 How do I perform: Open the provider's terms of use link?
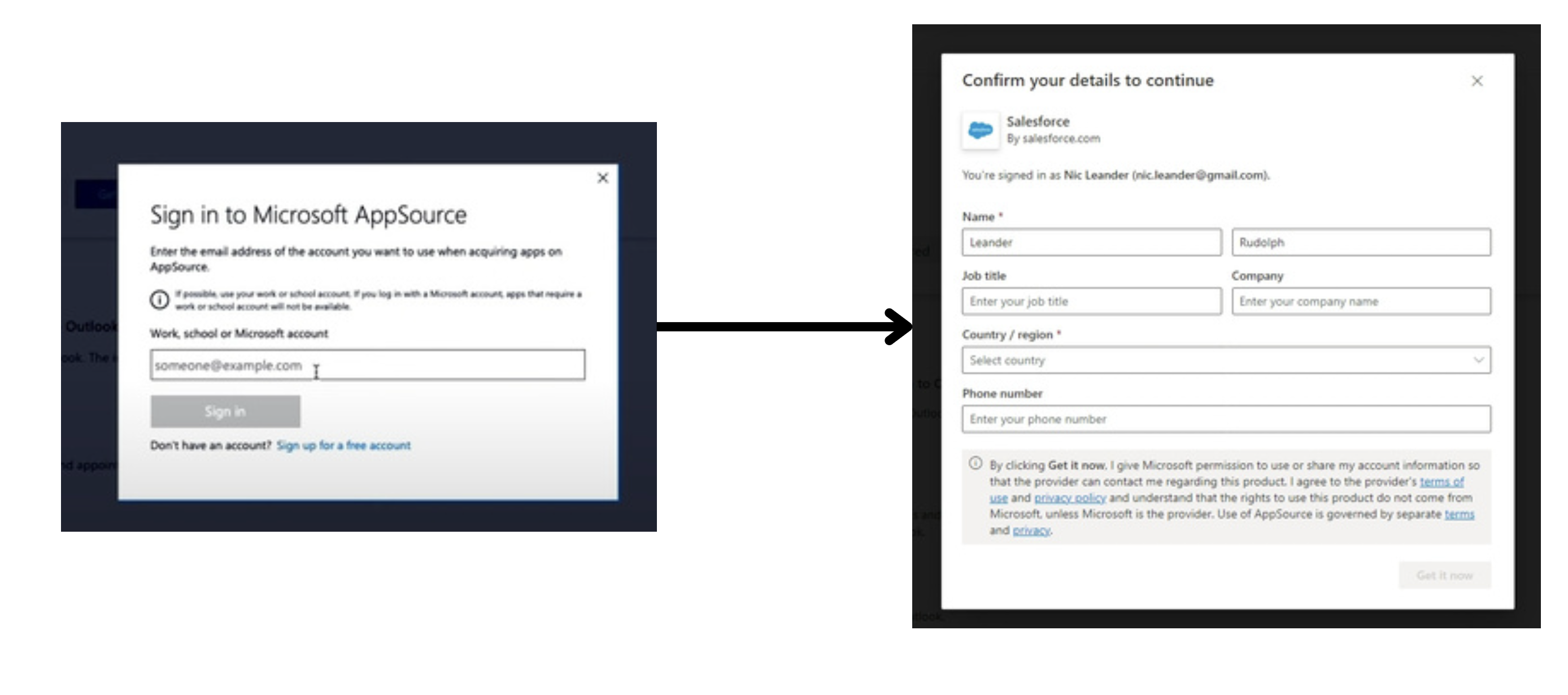click(1441, 482)
